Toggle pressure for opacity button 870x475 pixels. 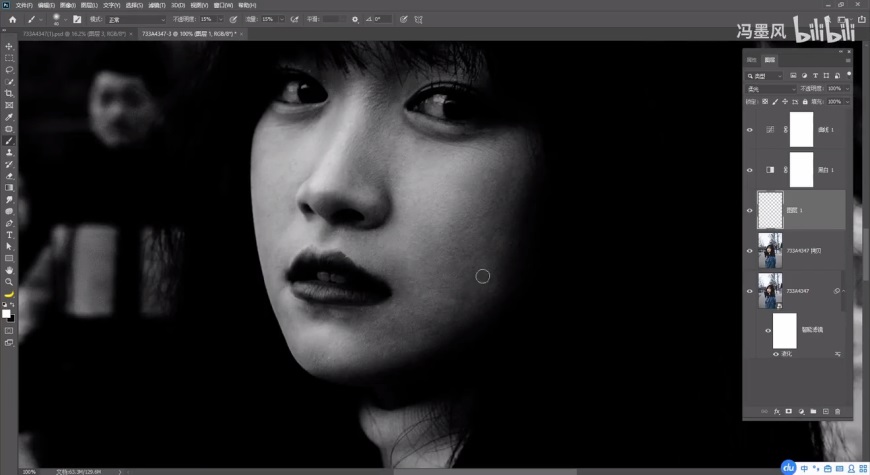233,19
